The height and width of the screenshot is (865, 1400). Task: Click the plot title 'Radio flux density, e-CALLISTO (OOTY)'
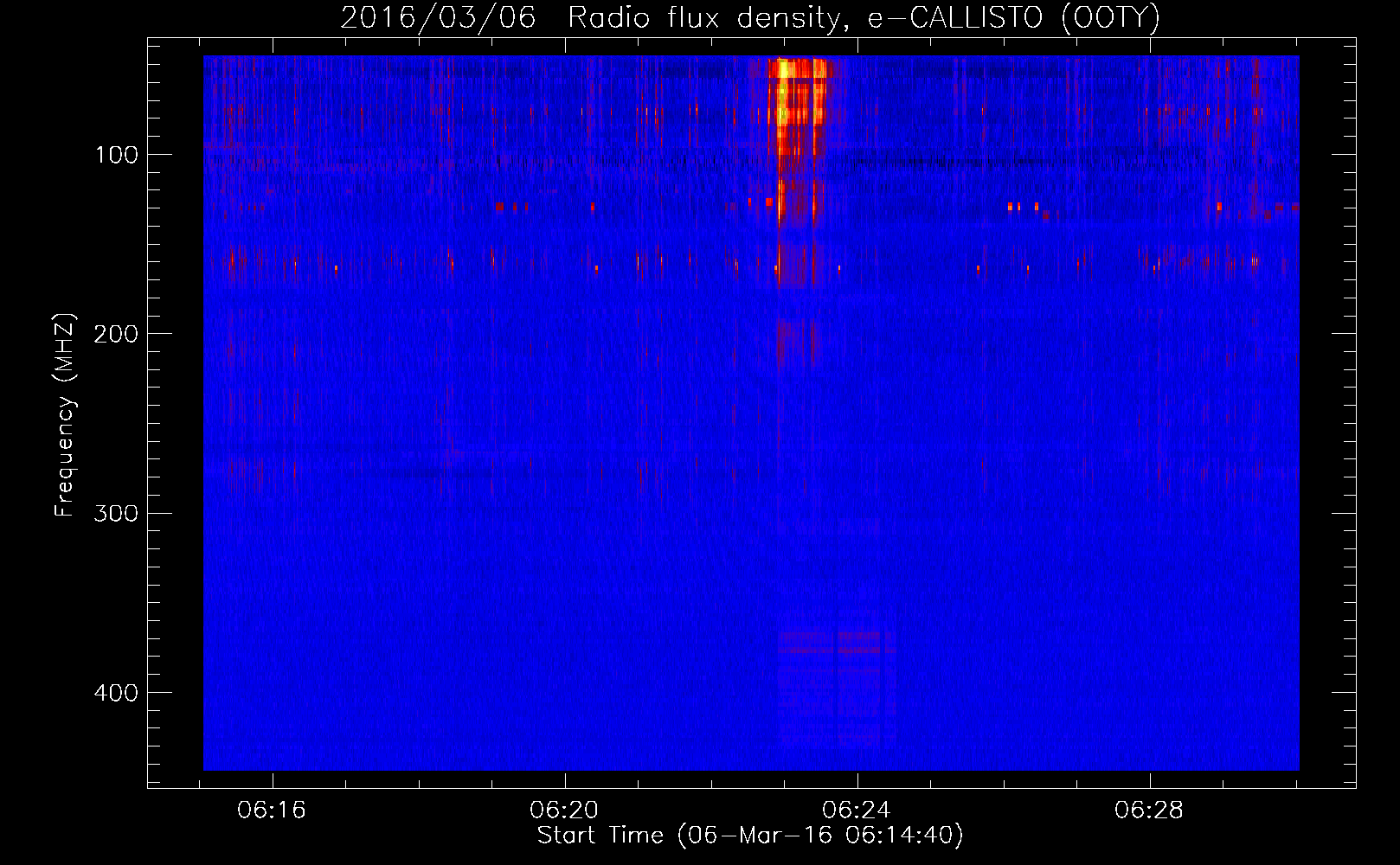(x=864, y=18)
